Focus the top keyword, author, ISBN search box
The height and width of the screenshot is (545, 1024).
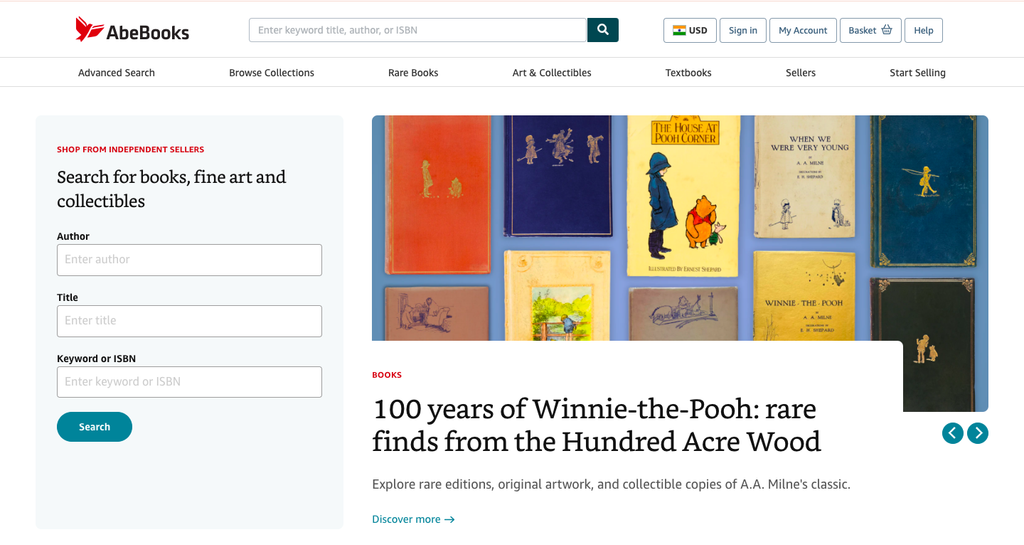pyautogui.click(x=418, y=30)
